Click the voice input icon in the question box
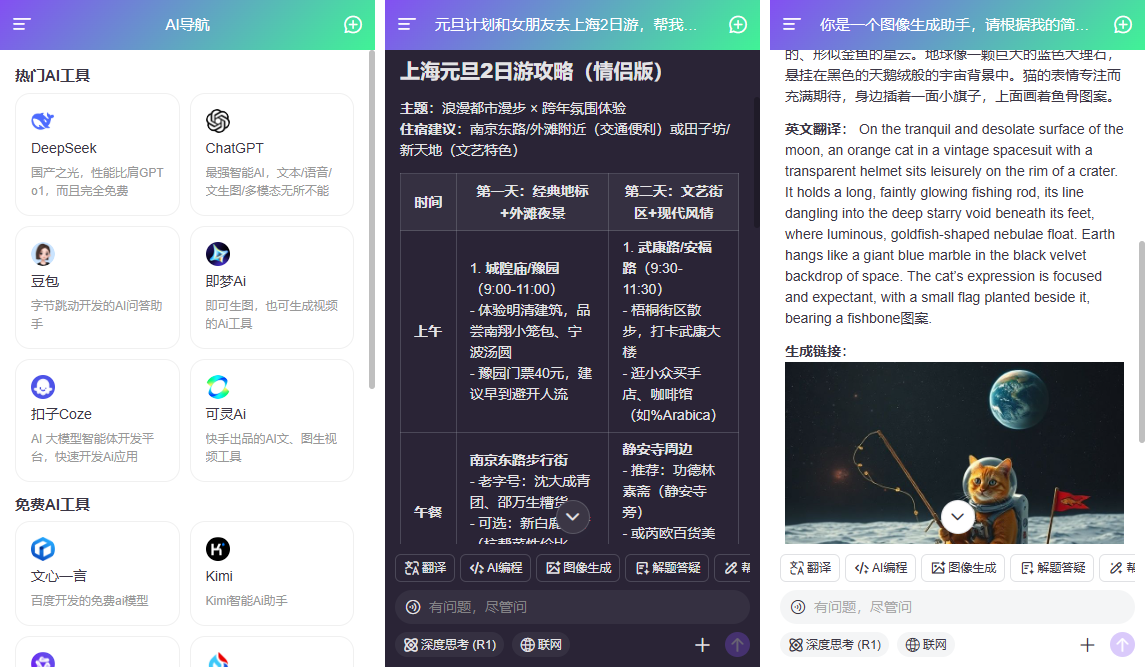 point(411,606)
